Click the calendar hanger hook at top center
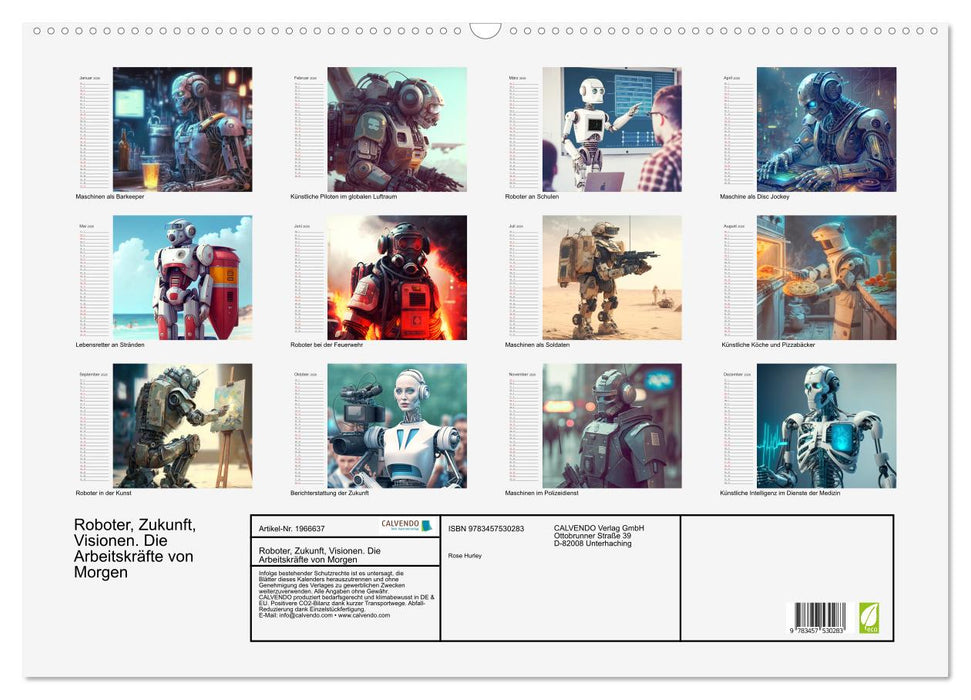 (x=485, y=31)
